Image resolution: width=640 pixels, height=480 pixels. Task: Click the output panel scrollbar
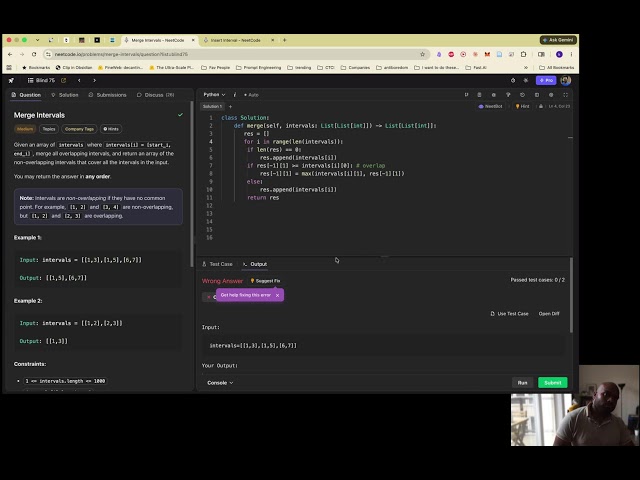[x=571, y=295]
